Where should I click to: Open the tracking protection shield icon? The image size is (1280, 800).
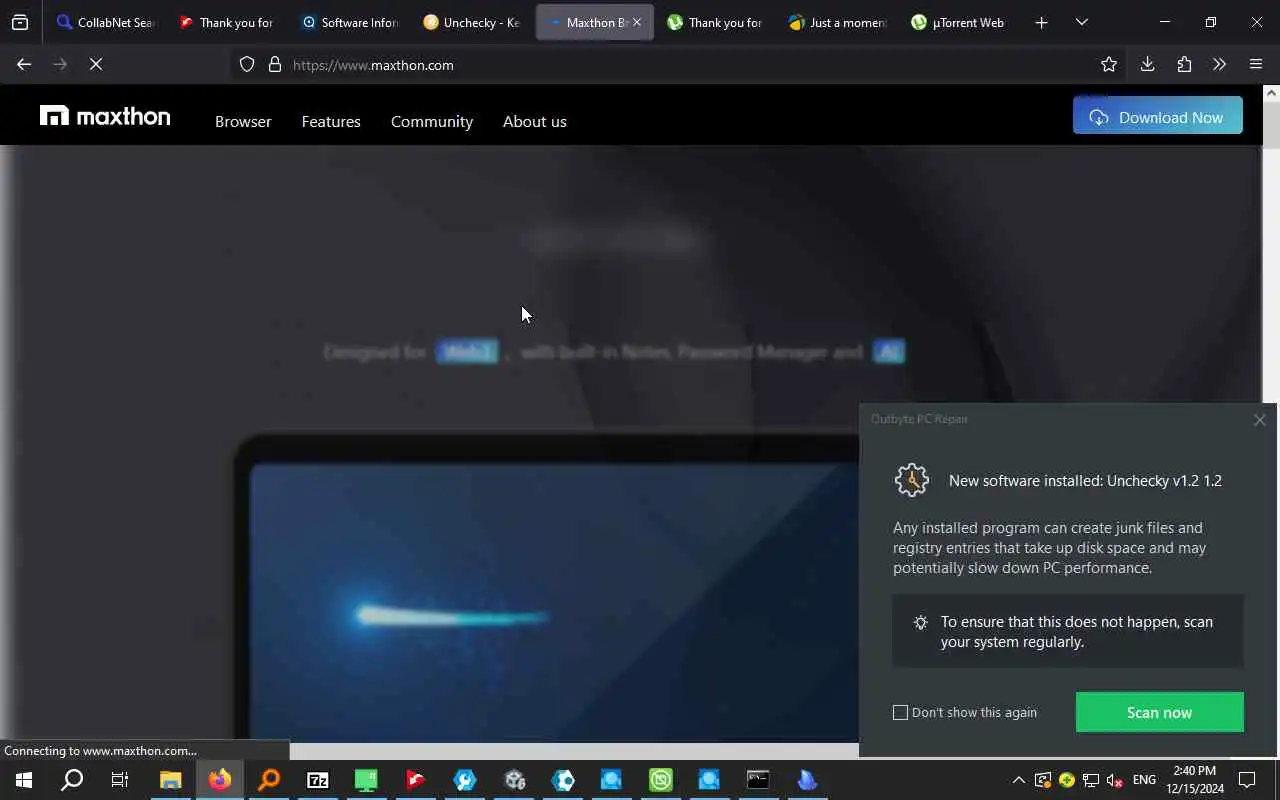[x=247, y=64]
